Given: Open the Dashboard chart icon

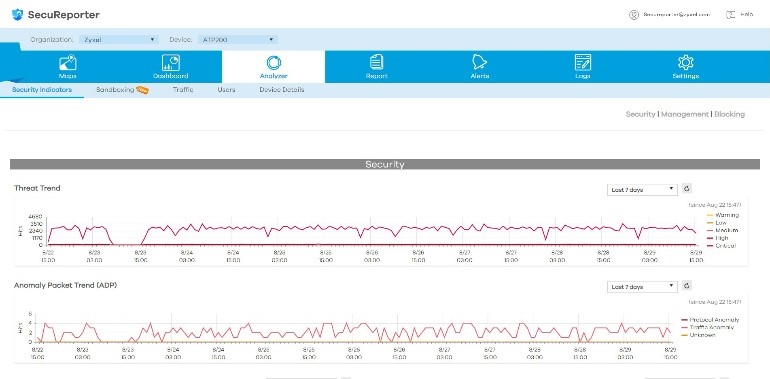Looking at the screenshot, I should [x=170, y=62].
